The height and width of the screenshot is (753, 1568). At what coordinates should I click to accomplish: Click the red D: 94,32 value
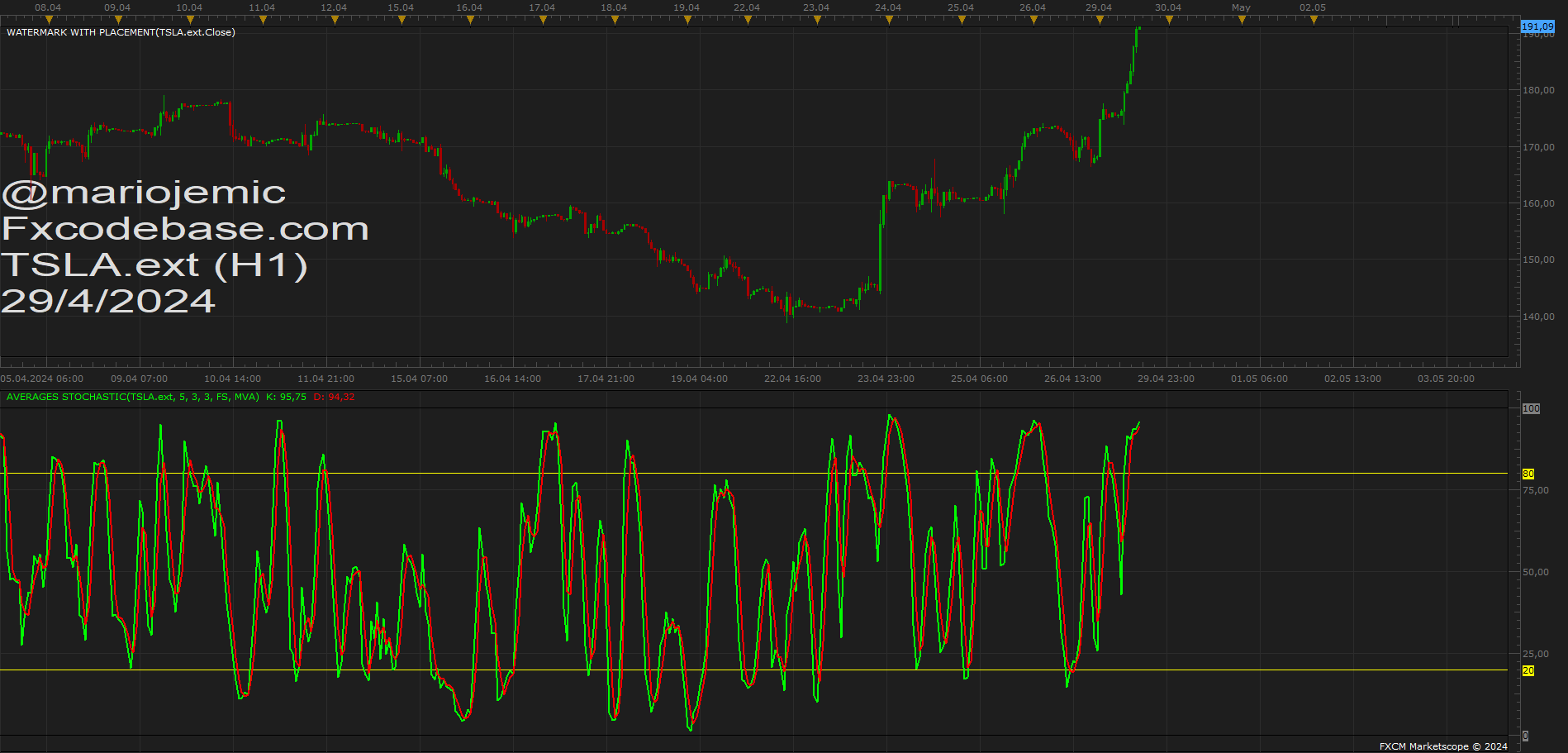click(334, 397)
